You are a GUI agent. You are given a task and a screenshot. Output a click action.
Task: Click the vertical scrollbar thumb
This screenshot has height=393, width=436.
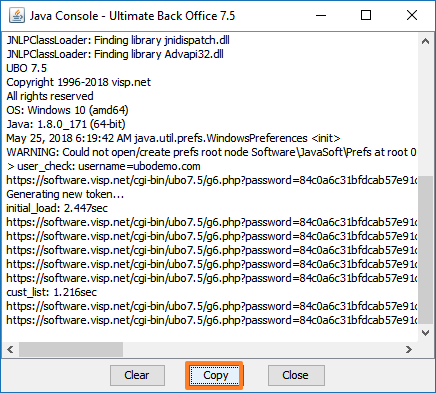click(x=425, y=250)
